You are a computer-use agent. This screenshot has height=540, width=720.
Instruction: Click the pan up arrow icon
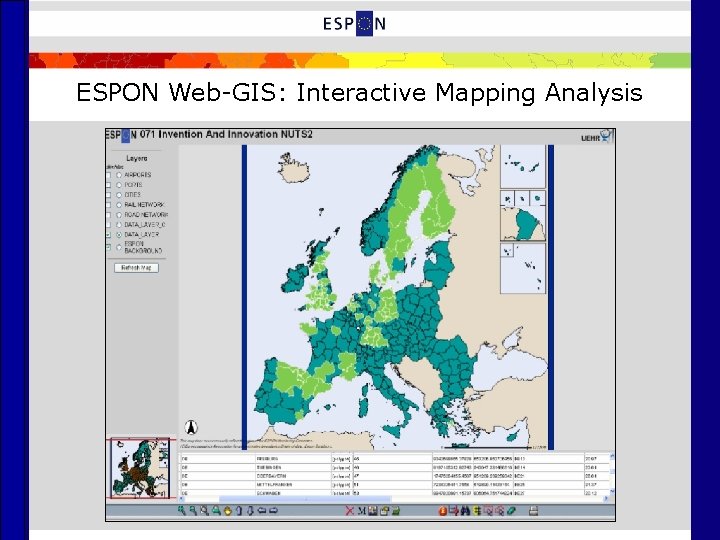pos(239,510)
